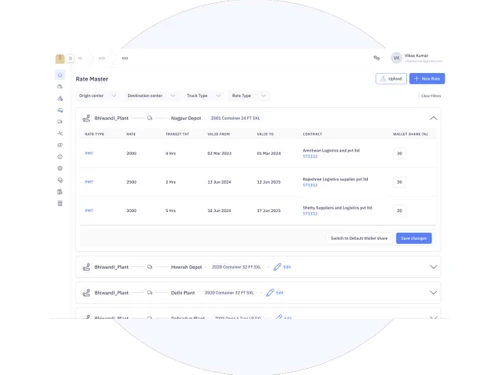Click the Save changes button
Viewport: 500px width, 375px height.
point(414,238)
